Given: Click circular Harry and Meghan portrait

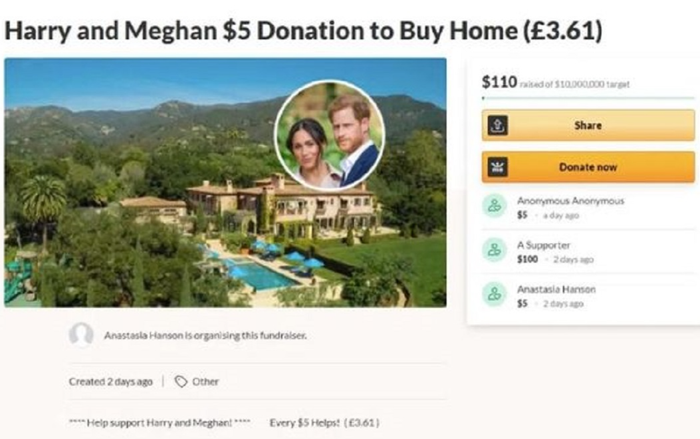Looking at the screenshot, I should click(x=329, y=134).
